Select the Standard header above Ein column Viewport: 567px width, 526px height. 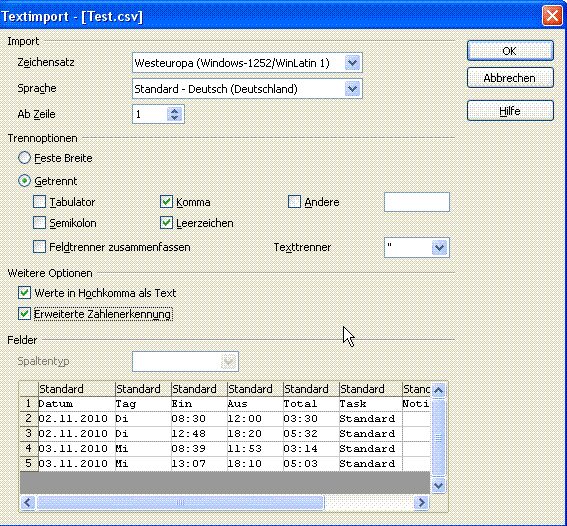pyautogui.click(x=199, y=389)
